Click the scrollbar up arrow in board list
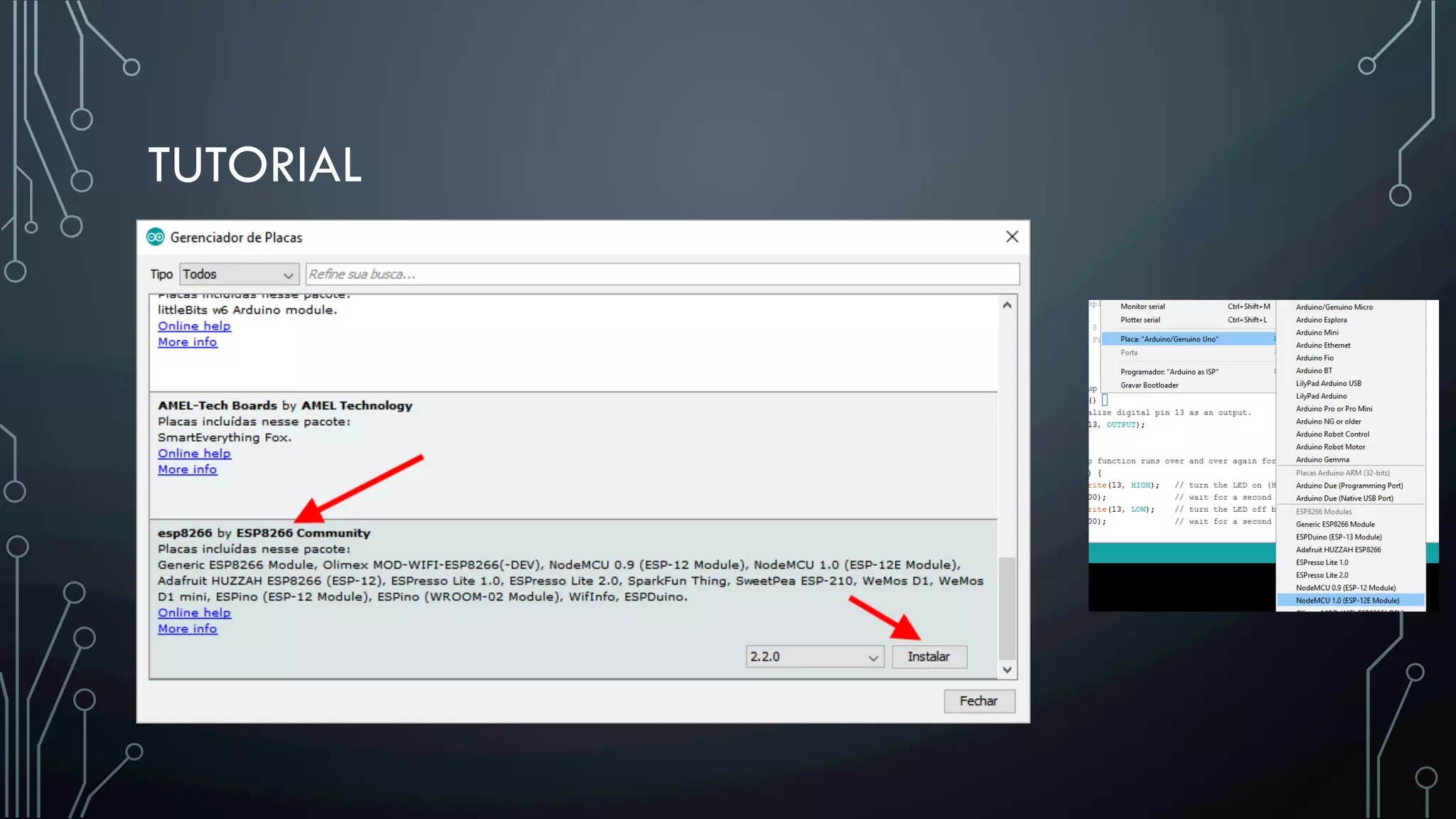1456x819 pixels. pyautogui.click(x=1007, y=306)
